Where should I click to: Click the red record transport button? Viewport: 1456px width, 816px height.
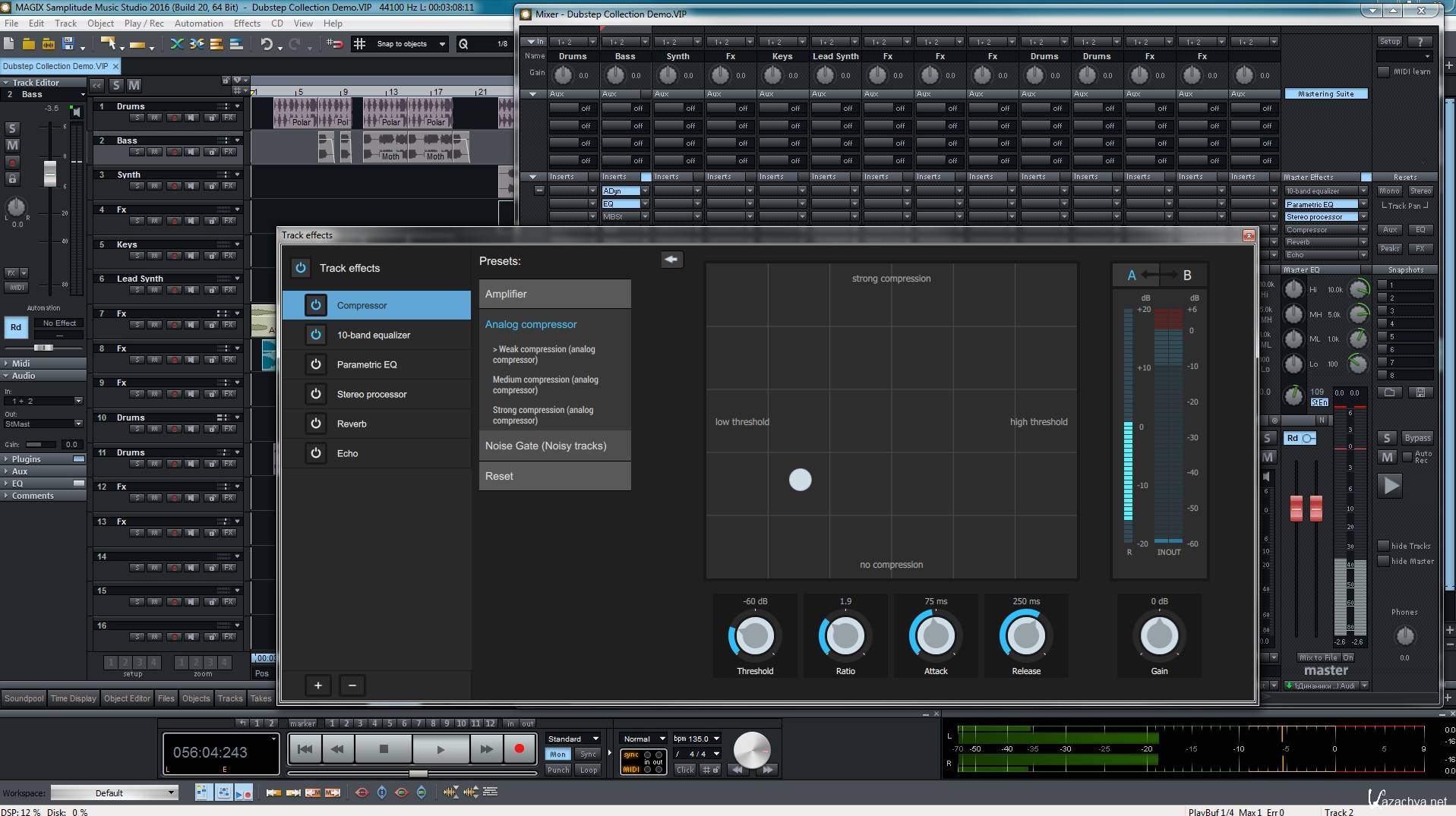tap(520, 749)
